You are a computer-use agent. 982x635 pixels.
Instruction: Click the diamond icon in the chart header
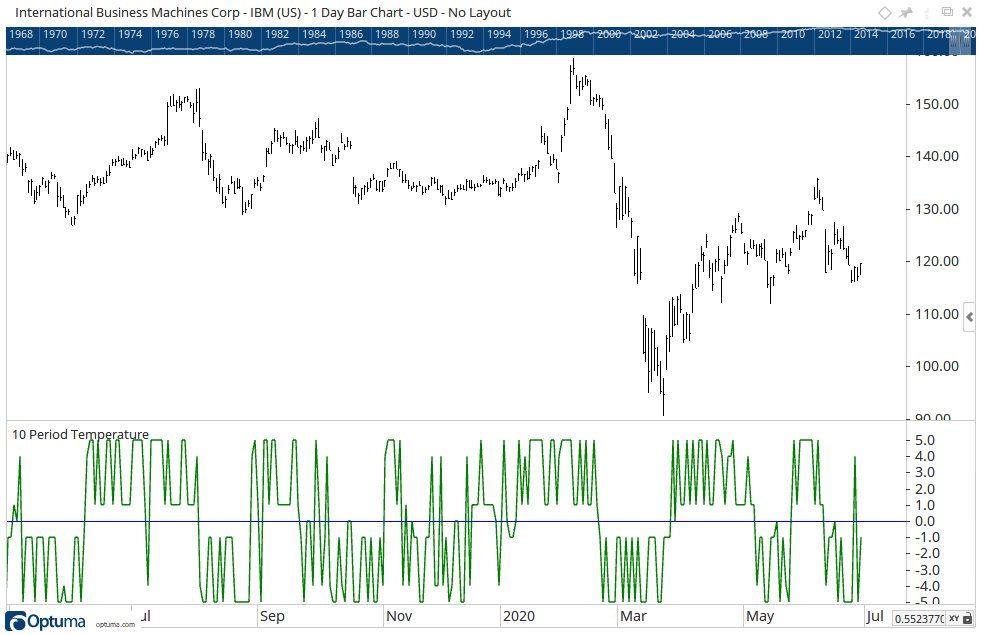(884, 13)
